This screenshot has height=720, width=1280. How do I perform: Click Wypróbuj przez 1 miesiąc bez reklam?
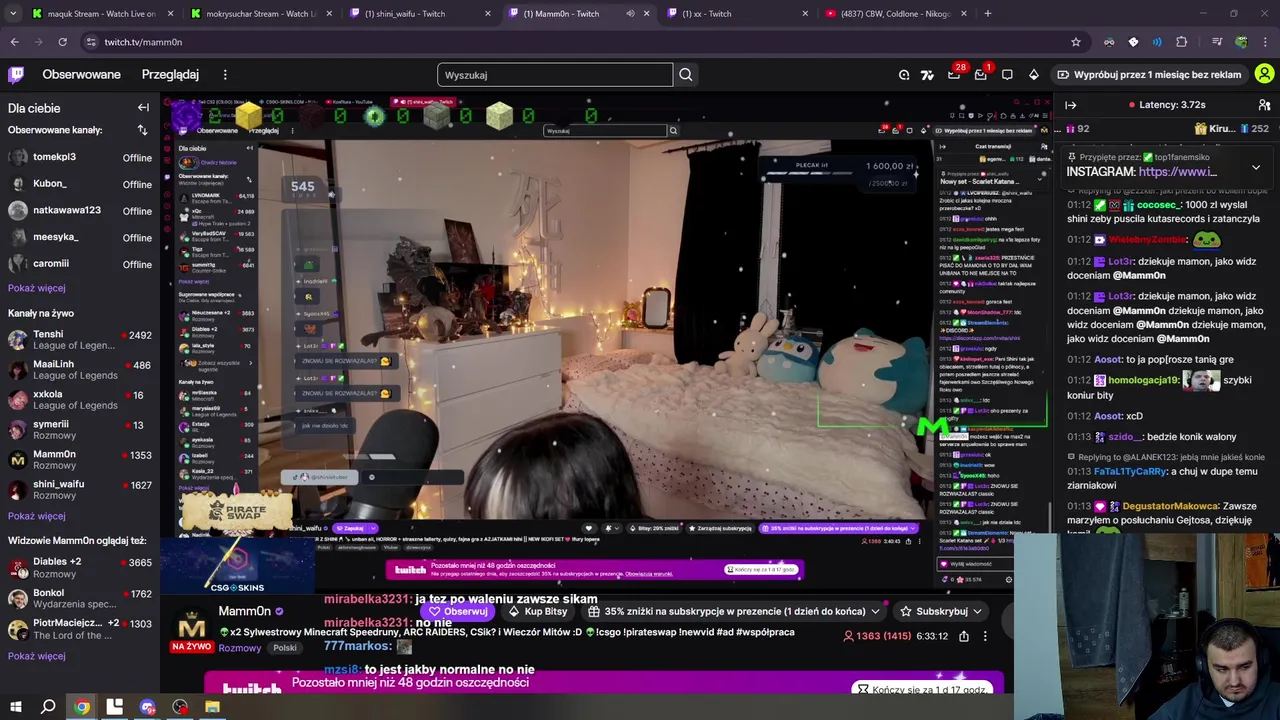pos(1148,75)
